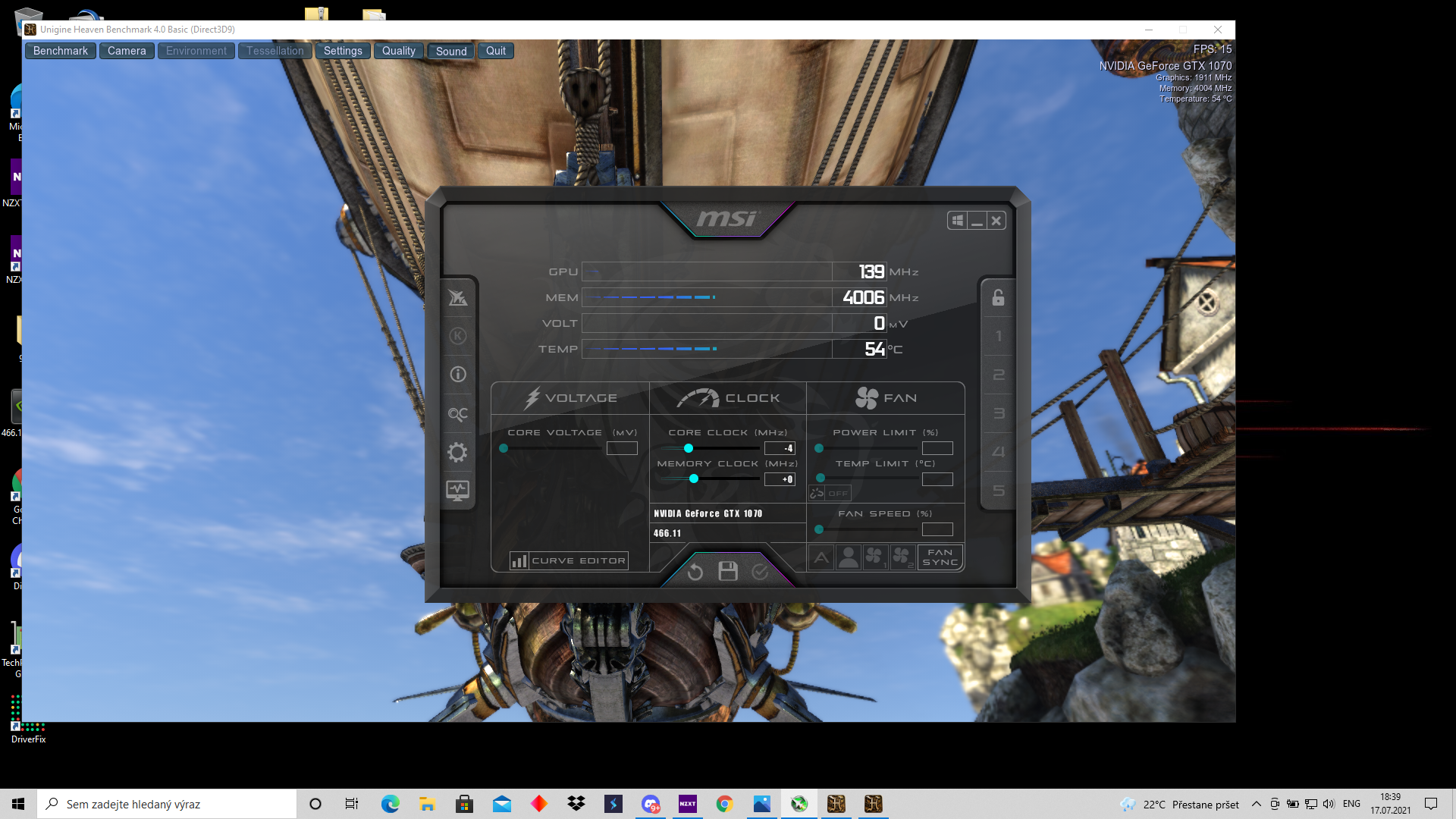The image size is (1456, 819).
Task: Apply settings with the checkmark icon
Action: 760,572
